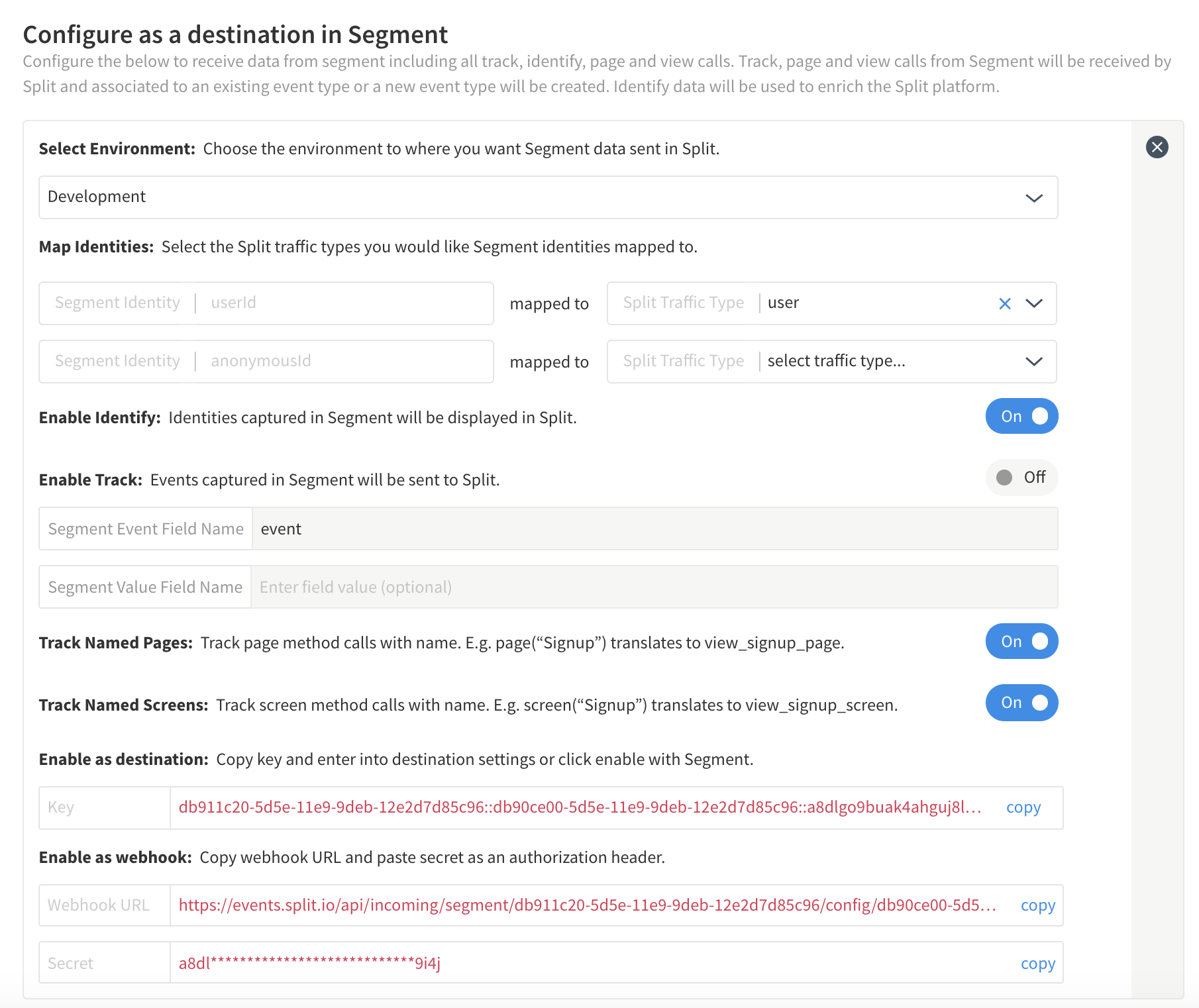Select the destination Key value text
Image resolution: width=1199 pixels, height=1008 pixels.
580,807
